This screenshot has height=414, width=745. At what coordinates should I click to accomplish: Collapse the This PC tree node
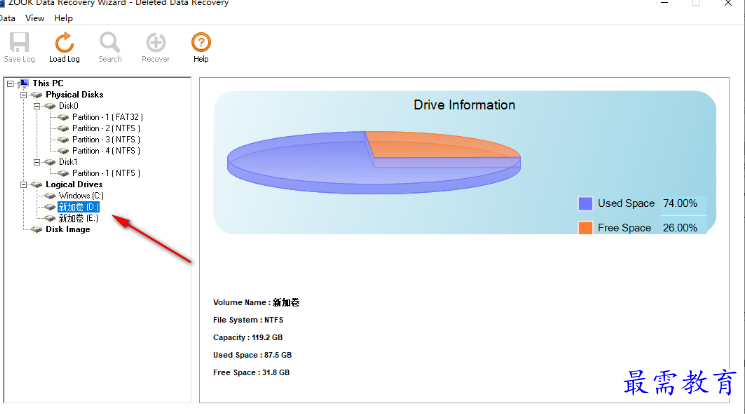pyautogui.click(x=10, y=84)
